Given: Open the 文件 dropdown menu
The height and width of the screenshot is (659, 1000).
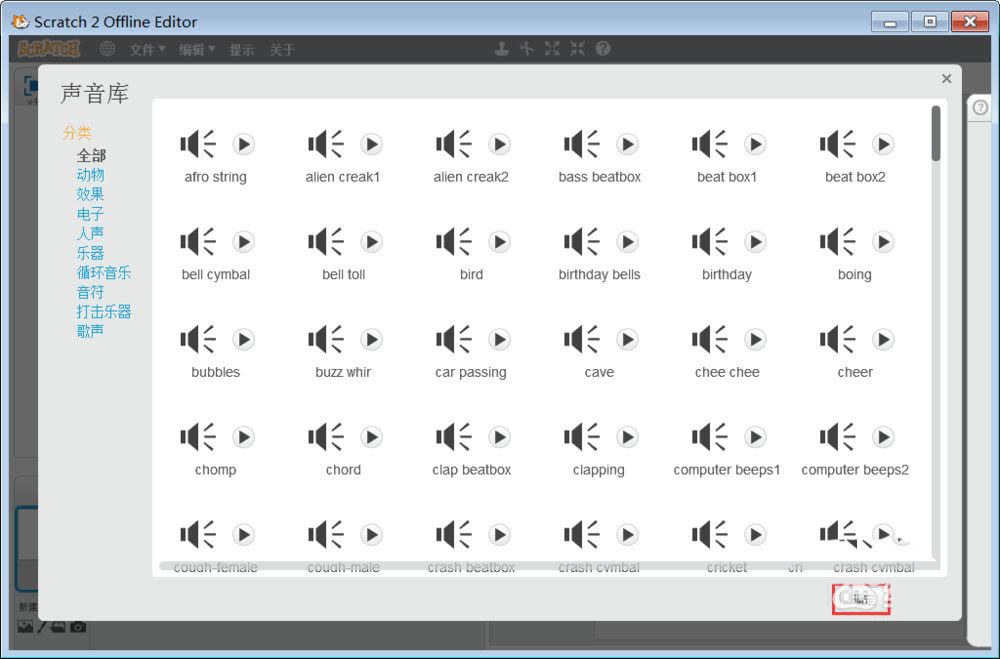Looking at the screenshot, I should coord(147,49).
